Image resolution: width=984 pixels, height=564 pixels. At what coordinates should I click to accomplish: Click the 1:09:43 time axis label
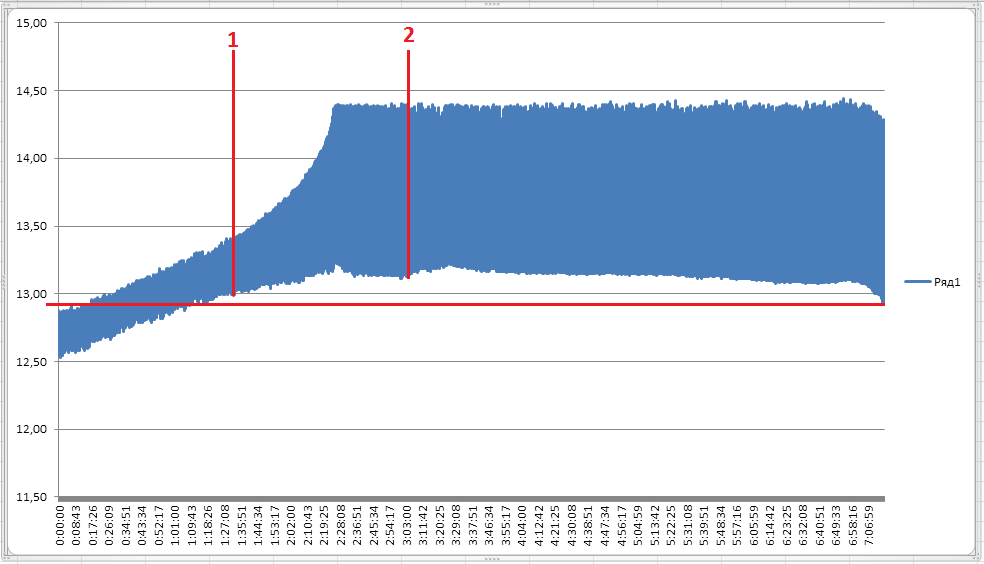[x=192, y=525]
